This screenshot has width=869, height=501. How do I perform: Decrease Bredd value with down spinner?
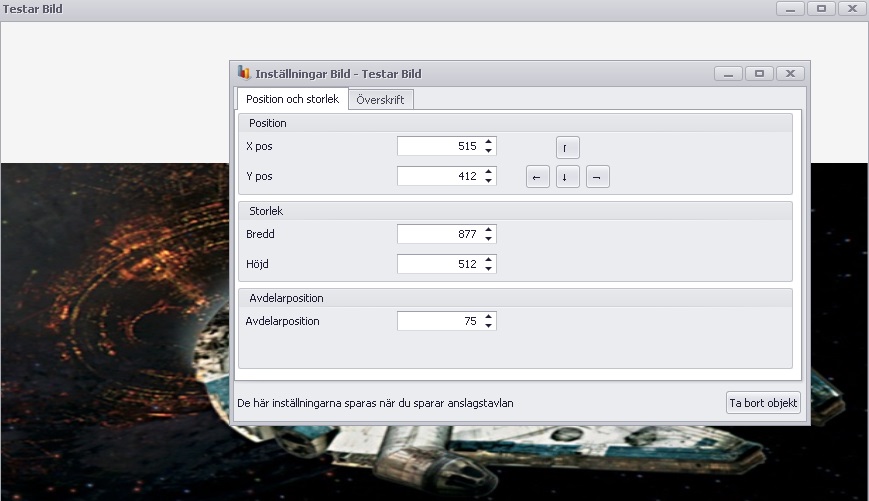point(488,238)
